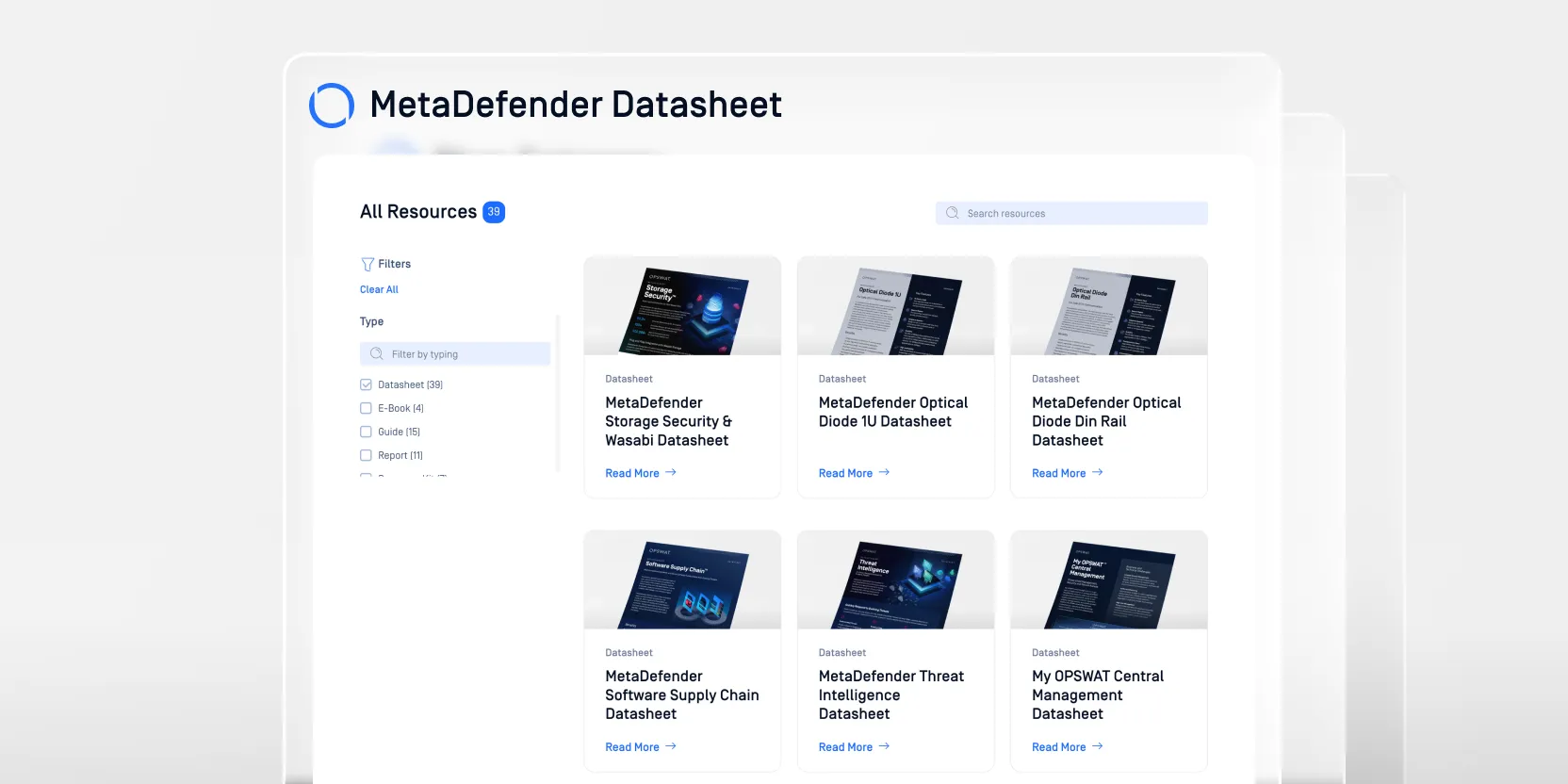Click the magnifier icon in Filter by typing

pos(377,354)
